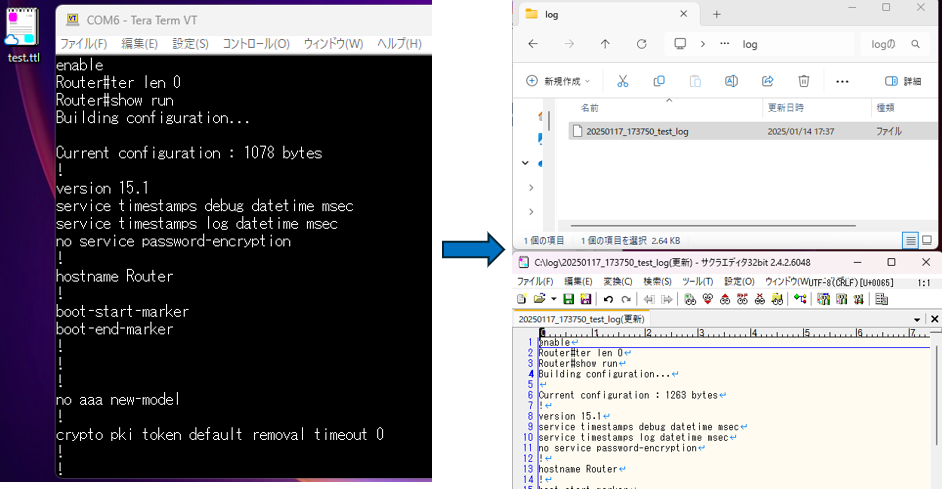Open type-specific settings icon in Sakura

[x=842, y=299]
